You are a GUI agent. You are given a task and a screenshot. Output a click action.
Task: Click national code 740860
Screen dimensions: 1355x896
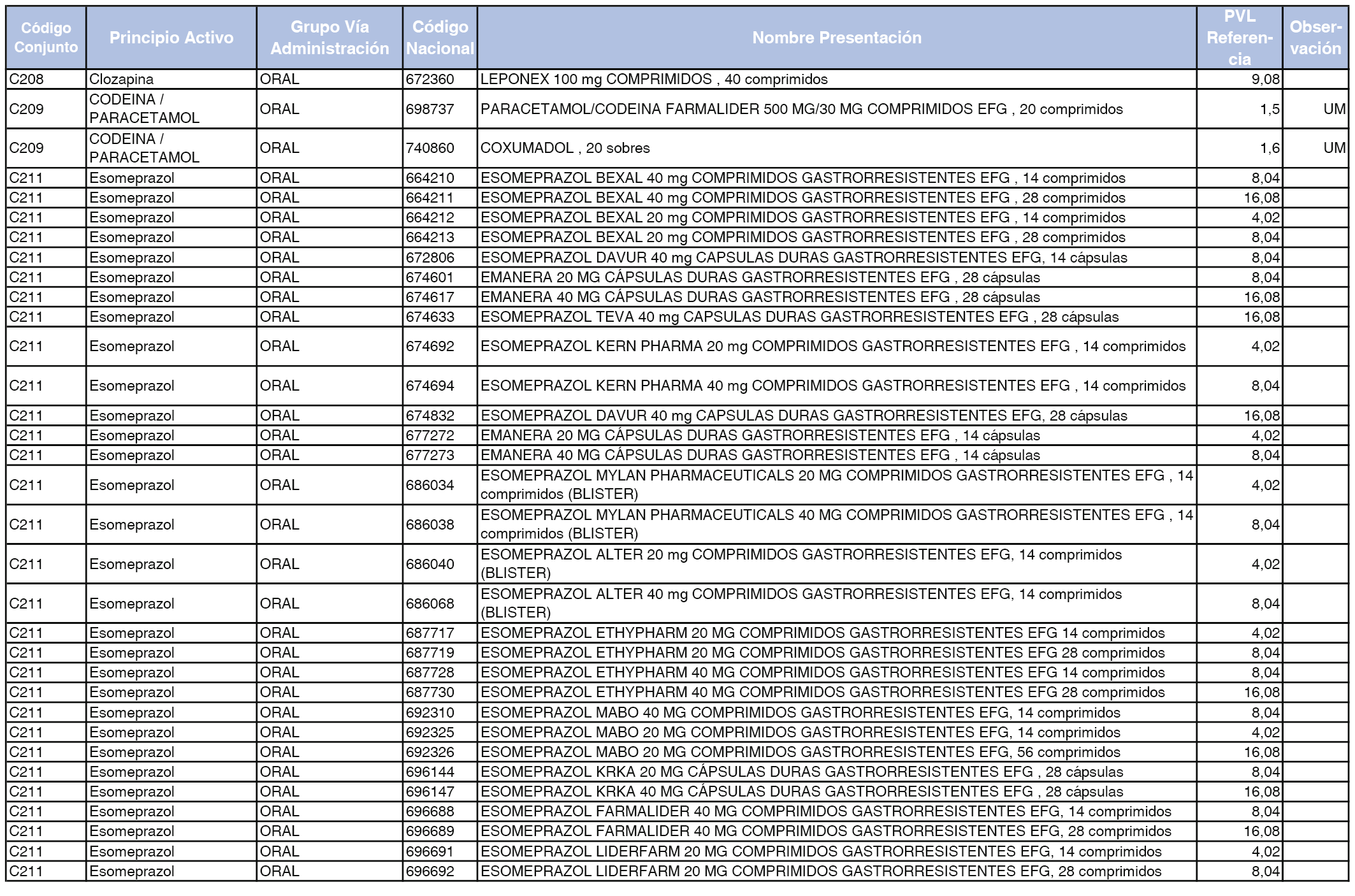(x=440, y=148)
